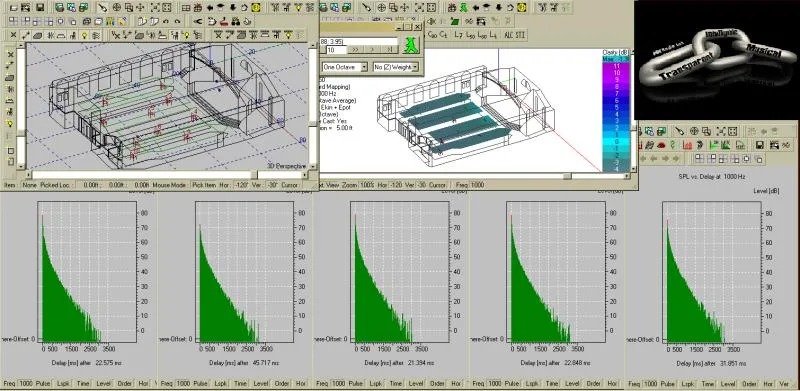The image size is (800, 391).
Task: Click Pulse in first graph's status bar
Action: pyautogui.click(x=43, y=383)
